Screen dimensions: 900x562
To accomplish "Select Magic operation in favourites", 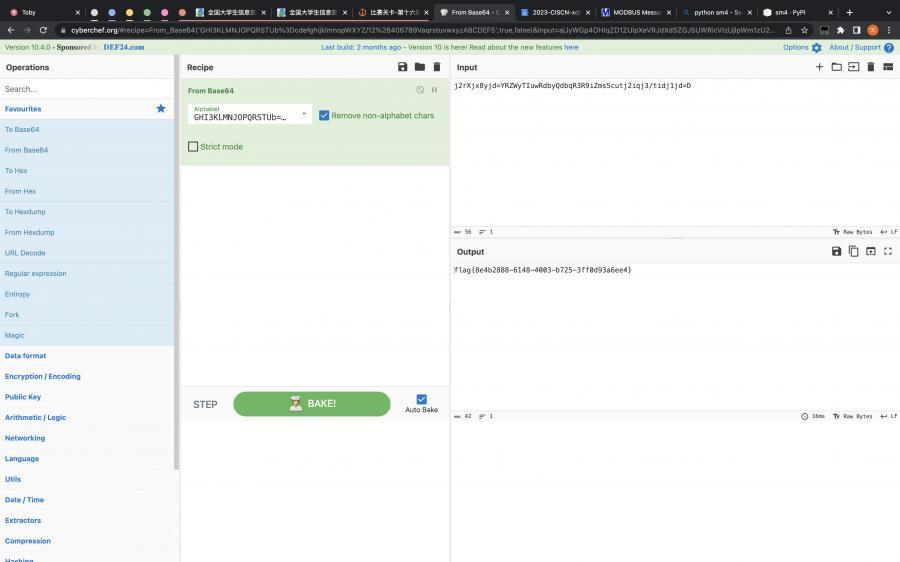I will pyautogui.click(x=87, y=335).
